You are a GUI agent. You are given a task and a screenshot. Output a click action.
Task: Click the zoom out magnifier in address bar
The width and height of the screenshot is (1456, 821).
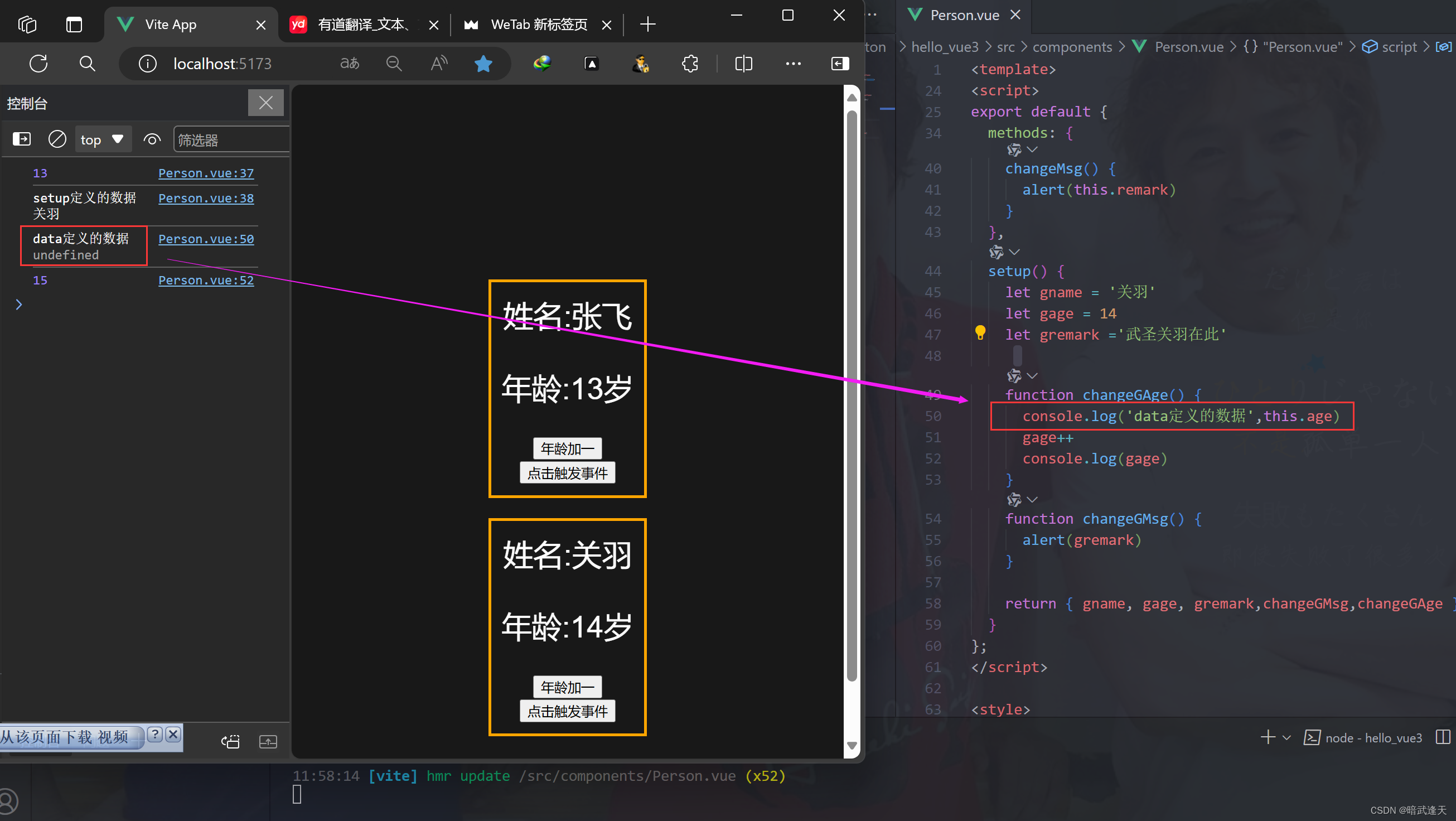pos(394,64)
